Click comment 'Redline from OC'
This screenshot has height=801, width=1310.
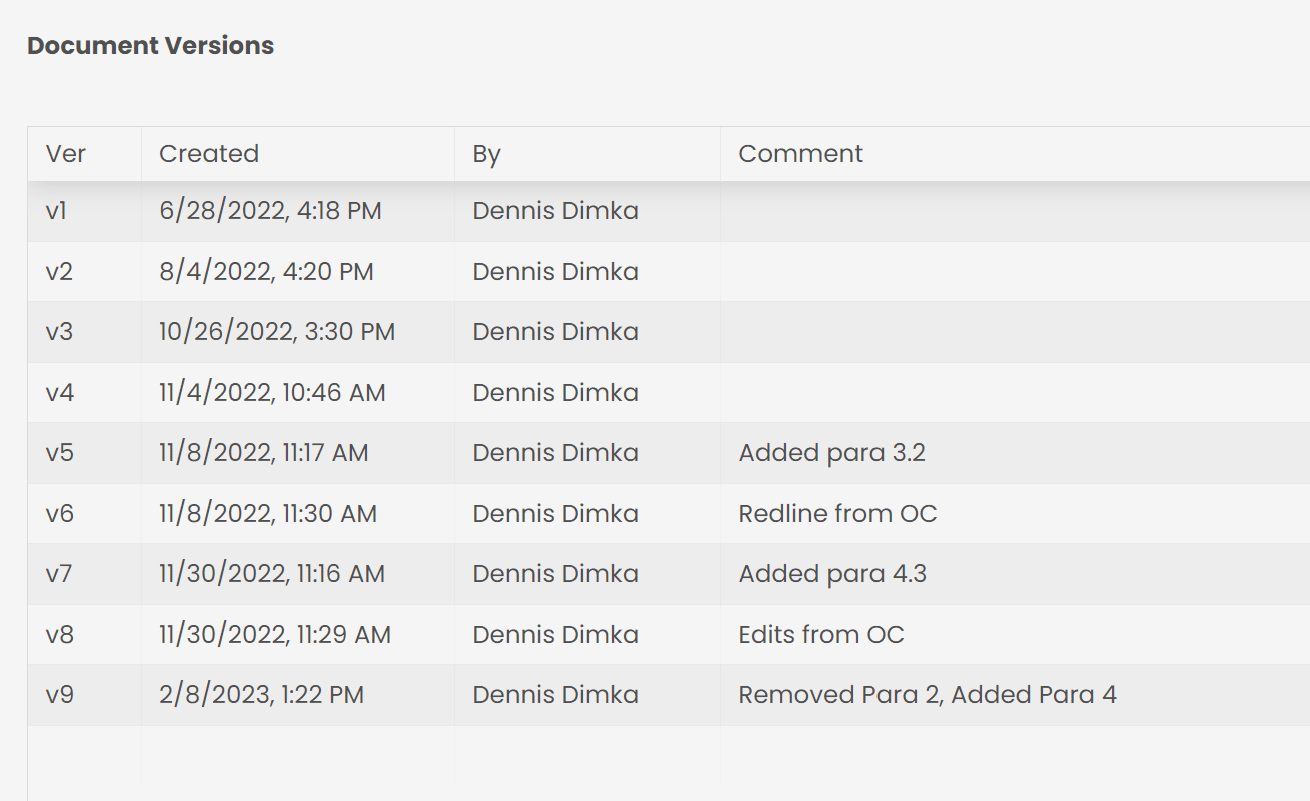coord(838,513)
